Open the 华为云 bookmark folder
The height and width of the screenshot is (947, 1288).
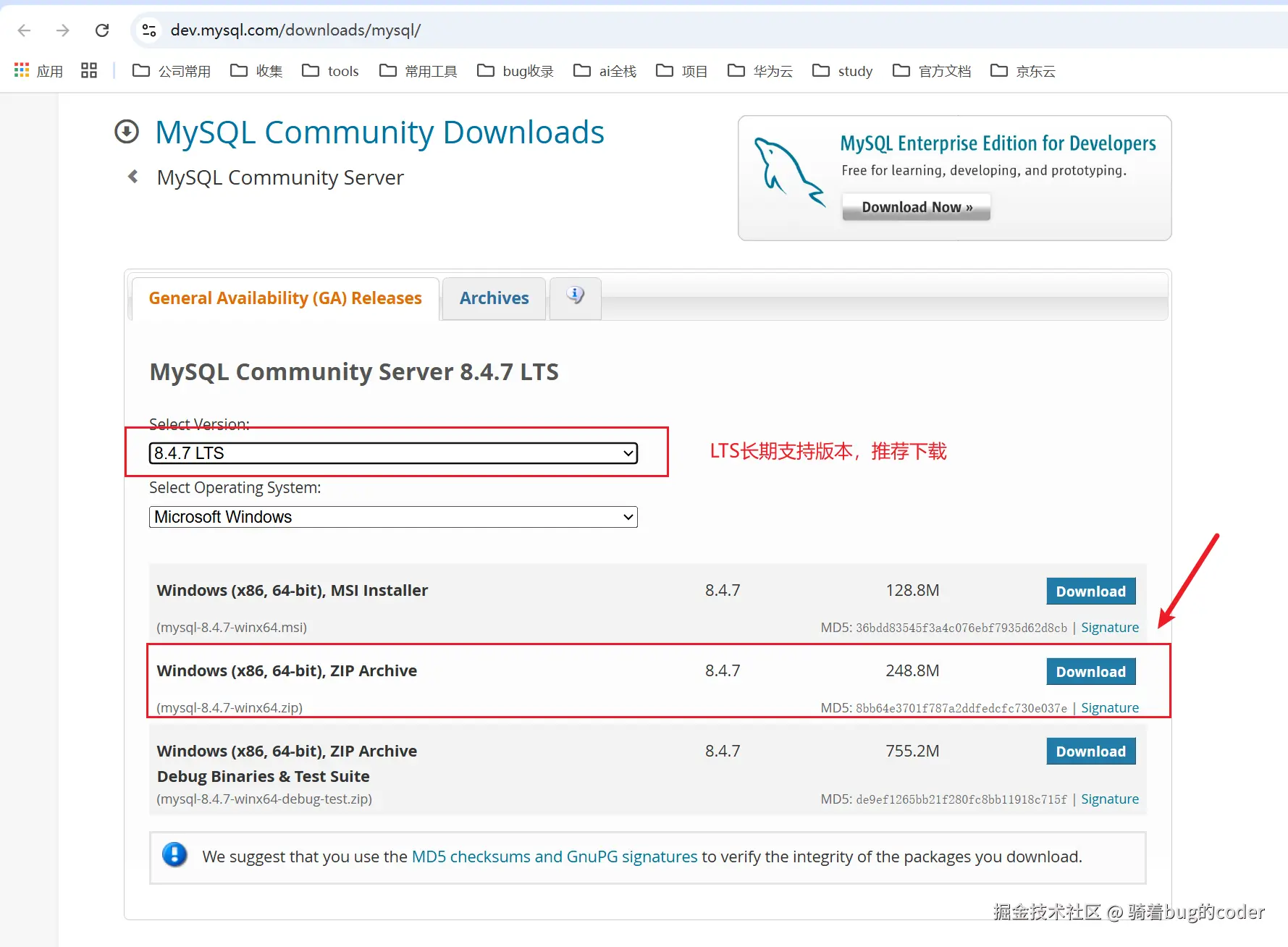760,71
